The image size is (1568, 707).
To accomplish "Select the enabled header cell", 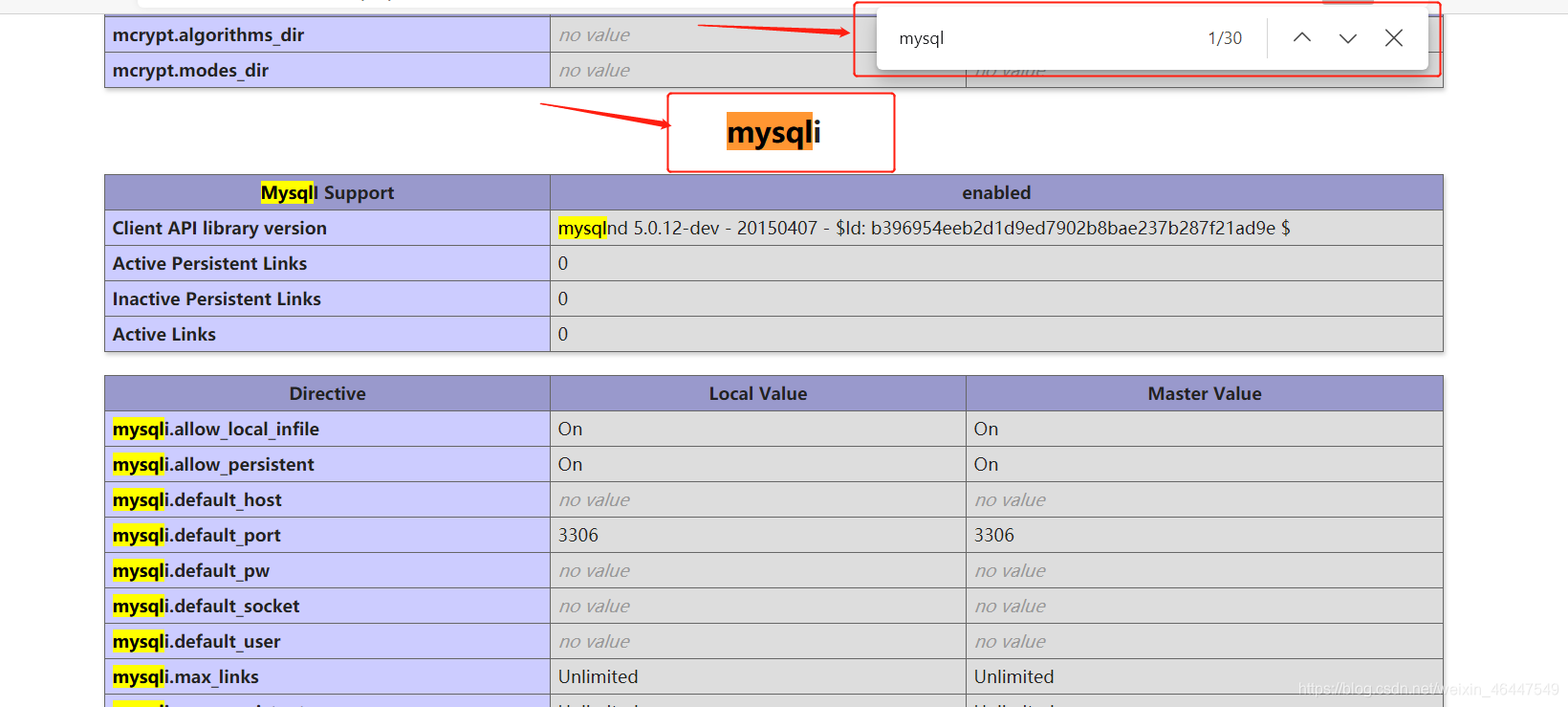I will pos(996,192).
